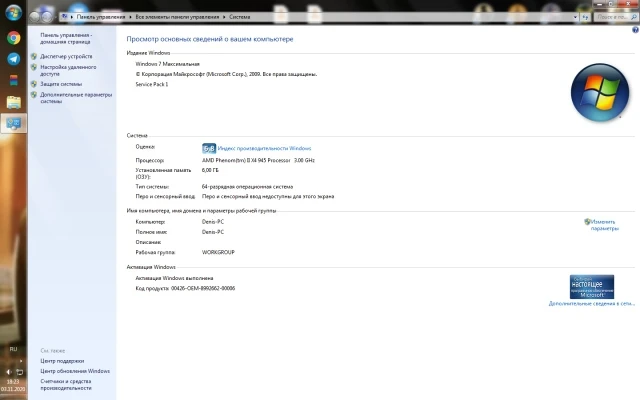Open Help with the blue question mark

635,30
